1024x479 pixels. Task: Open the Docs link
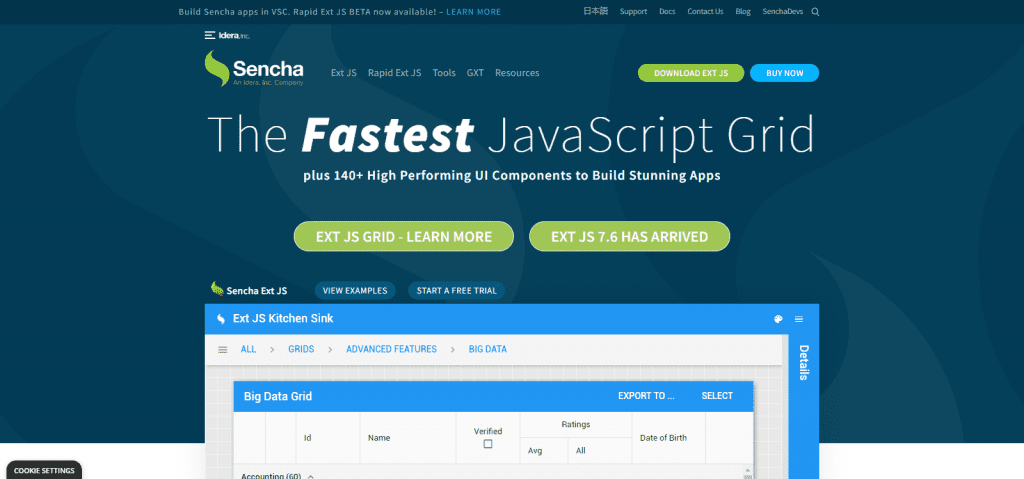point(667,12)
